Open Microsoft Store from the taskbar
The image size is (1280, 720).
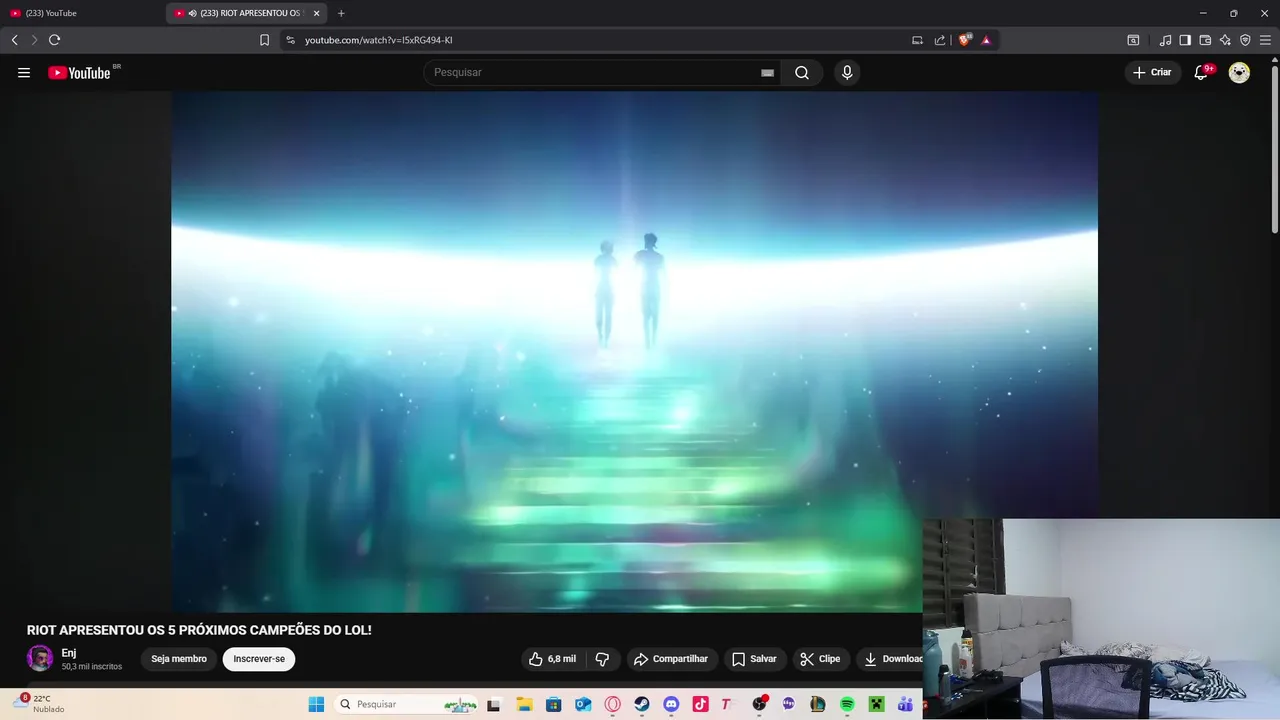[x=553, y=704]
